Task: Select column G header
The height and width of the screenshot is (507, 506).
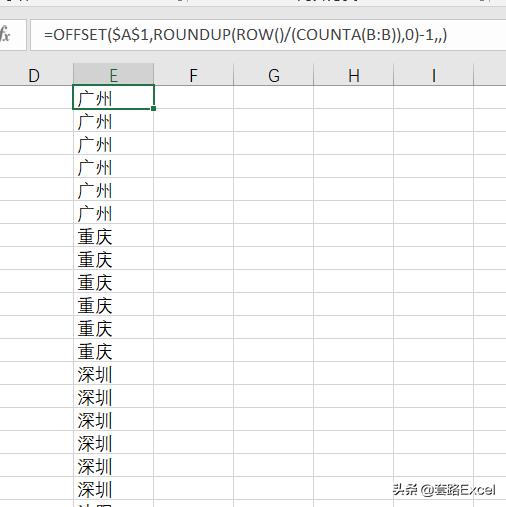Action: tap(274, 75)
